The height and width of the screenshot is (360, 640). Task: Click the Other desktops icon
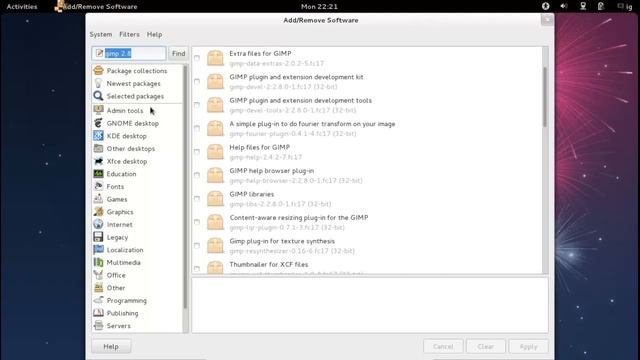click(98, 148)
